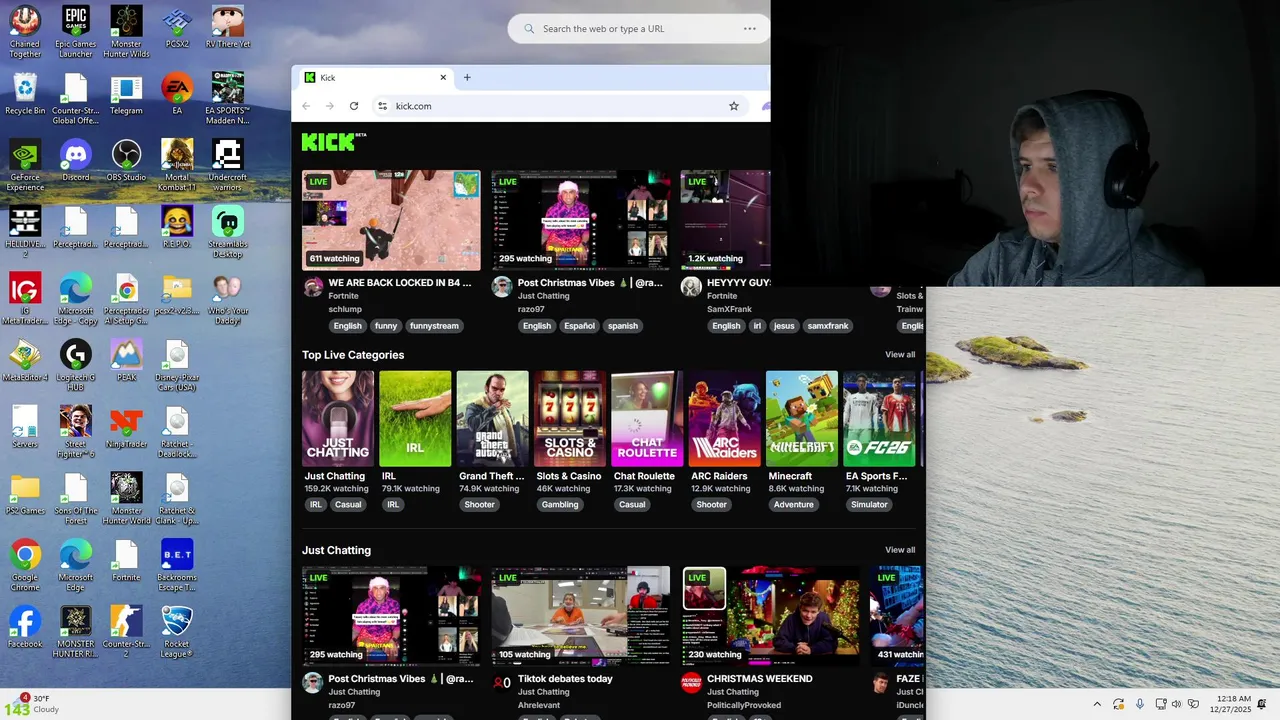Go back in the browser

pyautogui.click(x=306, y=106)
